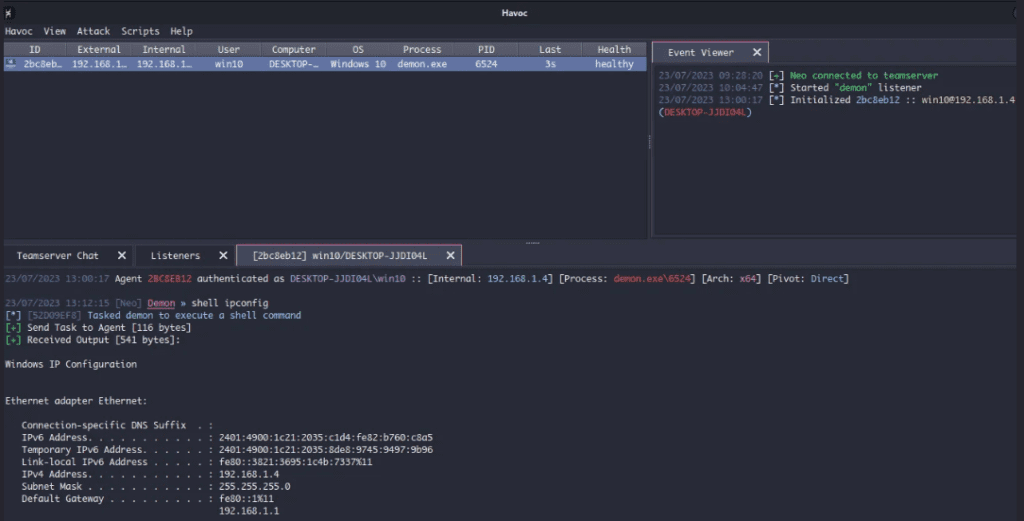Screen dimensions: 1024x521
Task: Switch to the Listeners tab
Action: tap(175, 256)
